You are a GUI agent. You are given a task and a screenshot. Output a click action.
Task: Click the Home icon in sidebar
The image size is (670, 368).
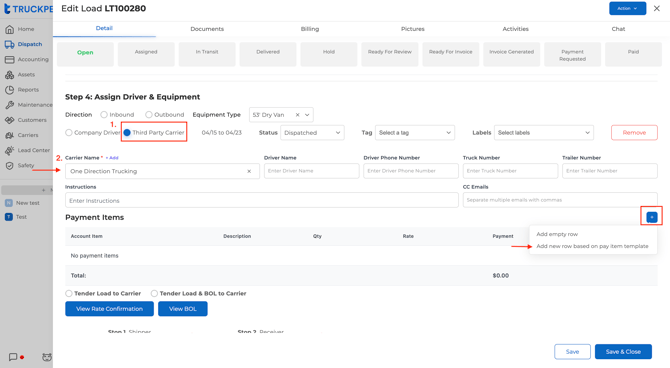click(9, 29)
